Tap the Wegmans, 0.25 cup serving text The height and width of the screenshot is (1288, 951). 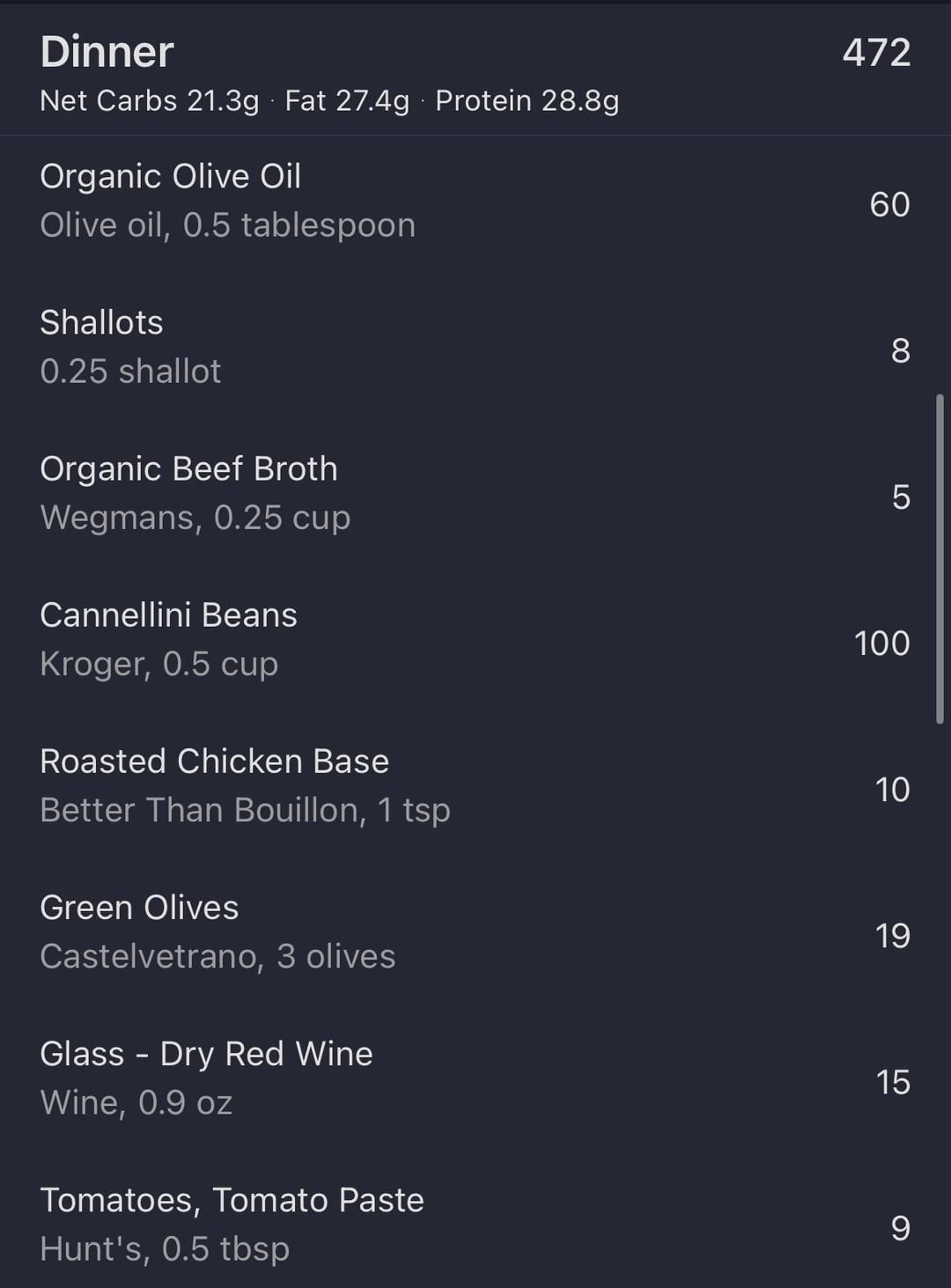(x=195, y=518)
